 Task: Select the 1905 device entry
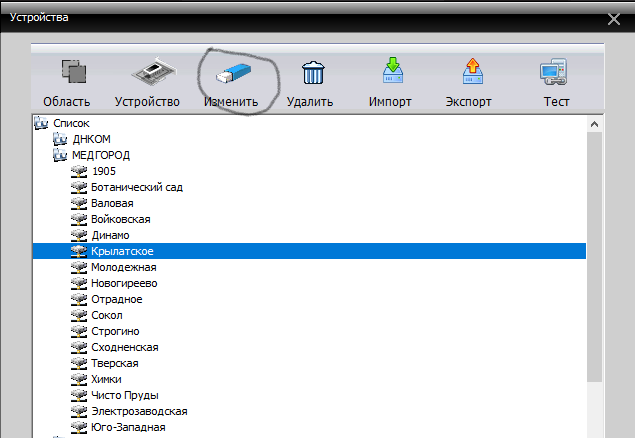click(x=104, y=171)
